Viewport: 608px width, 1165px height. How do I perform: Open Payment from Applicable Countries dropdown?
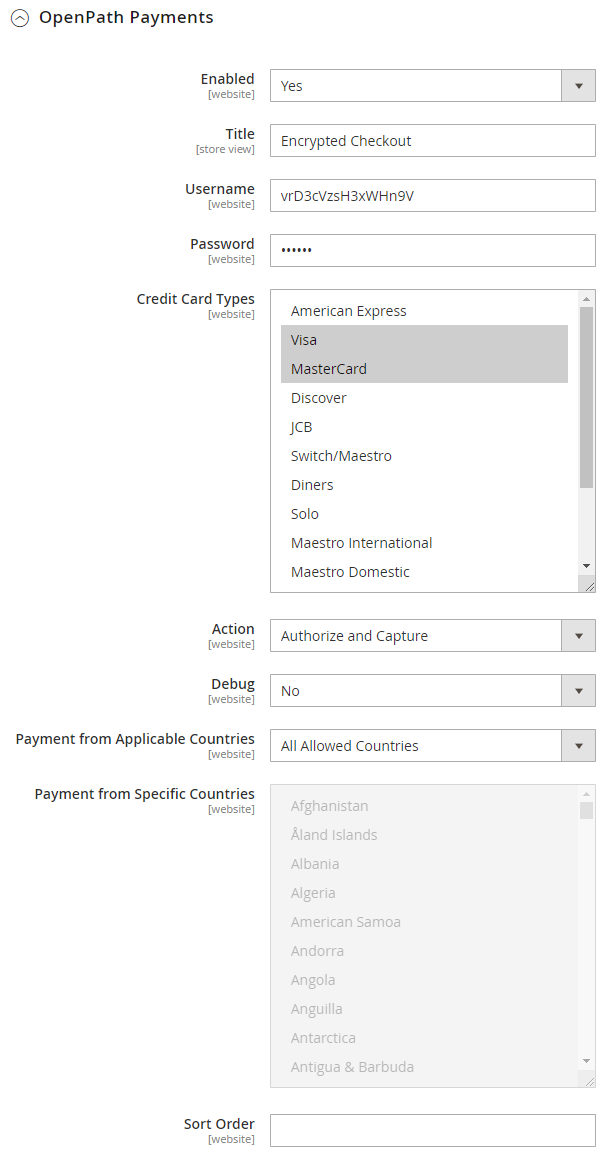433,745
